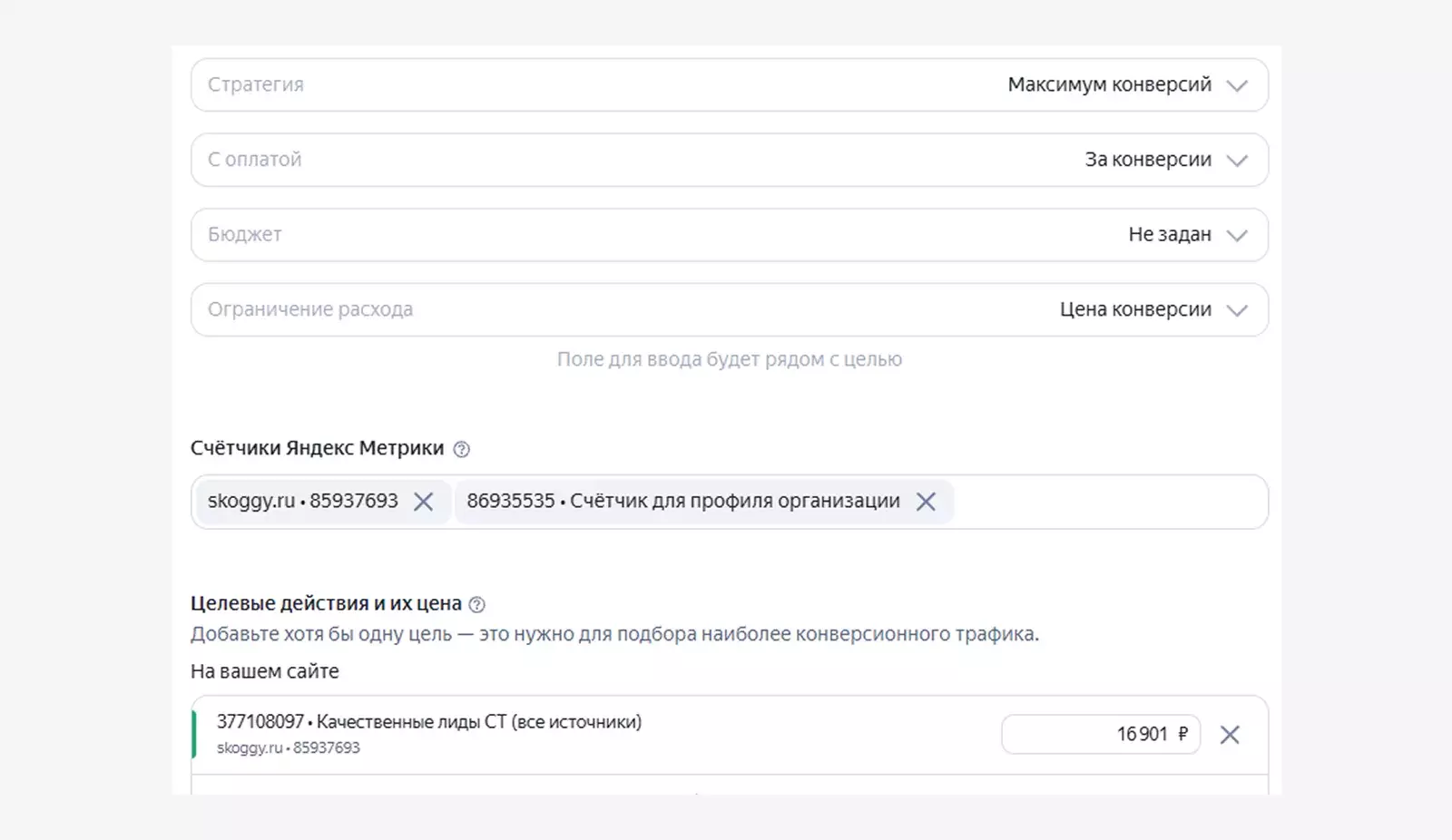Click chevron next to За конверсии

1237,161
